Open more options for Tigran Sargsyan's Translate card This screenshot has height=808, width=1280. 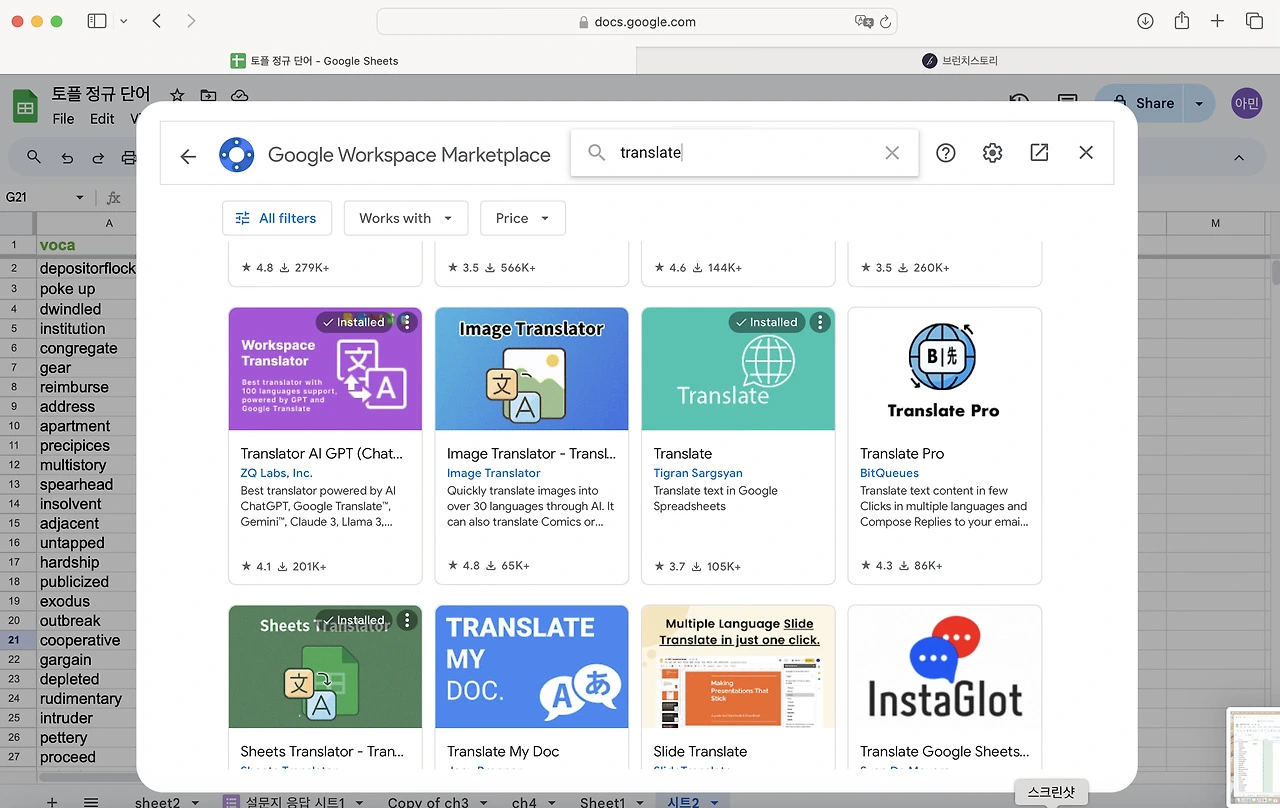click(x=820, y=322)
